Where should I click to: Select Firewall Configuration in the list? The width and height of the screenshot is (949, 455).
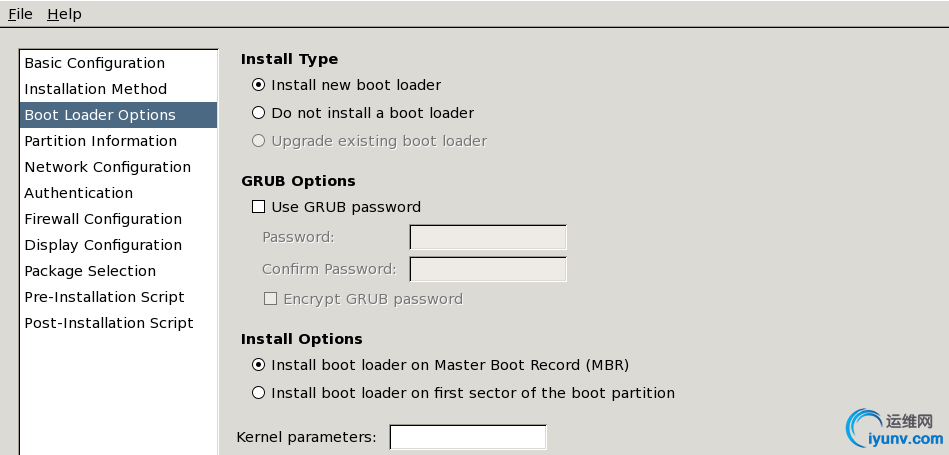pyautogui.click(x=103, y=219)
